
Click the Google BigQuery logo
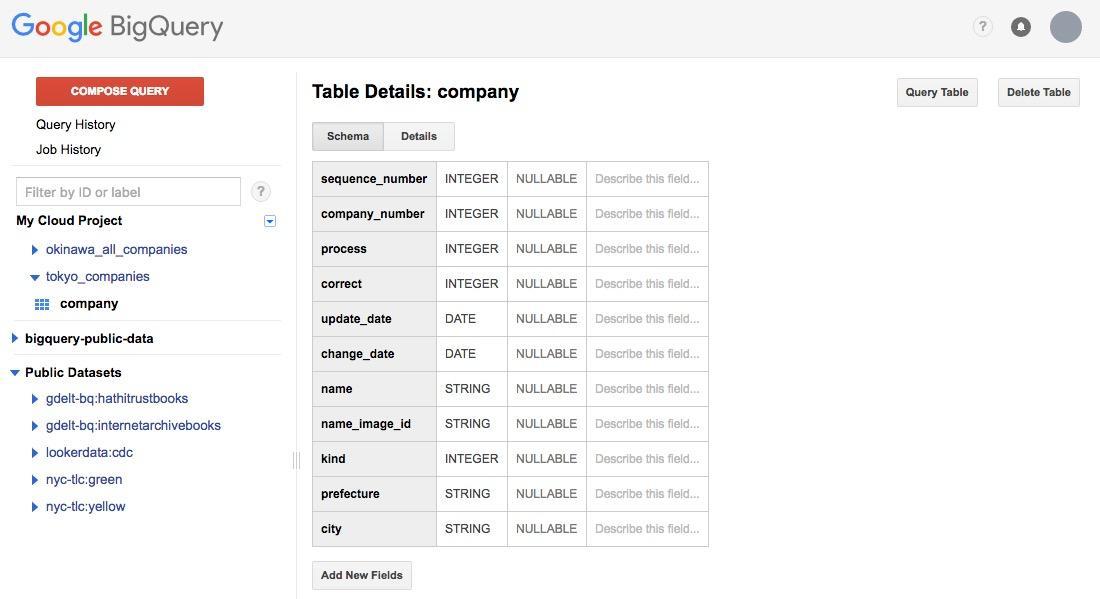(x=117, y=27)
